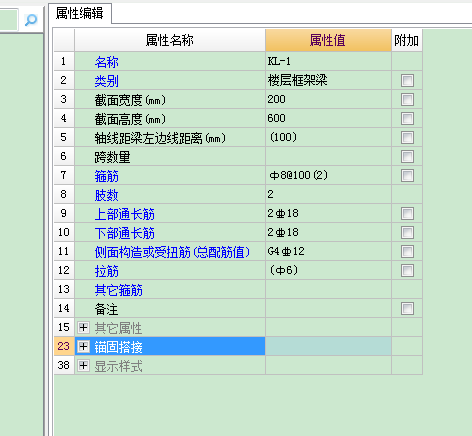
Task: Toggle the 附加 checkbox for 轴线距梁左边线距离
Action: (x=407, y=137)
